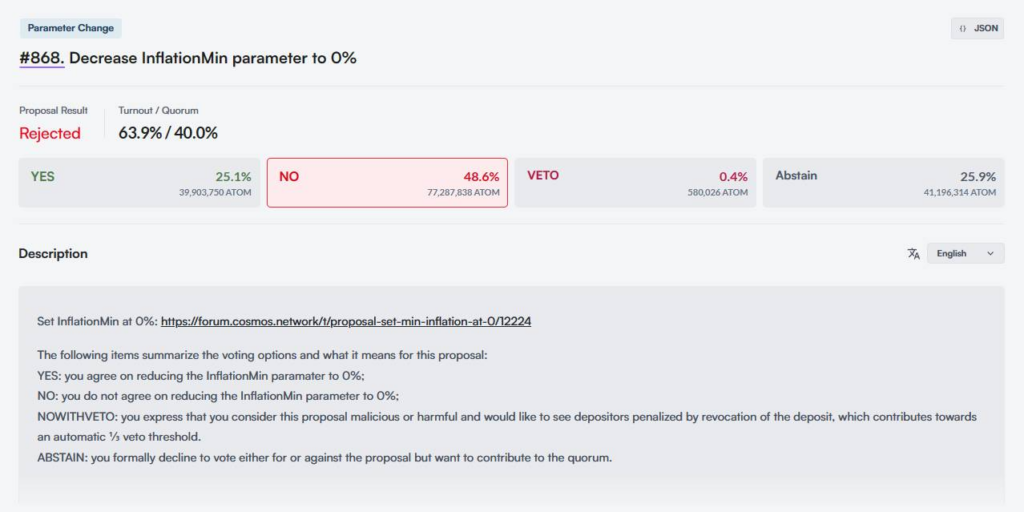
Task: Click the 63.9% / 40.0% turnout value
Action: [x=168, y=133]
